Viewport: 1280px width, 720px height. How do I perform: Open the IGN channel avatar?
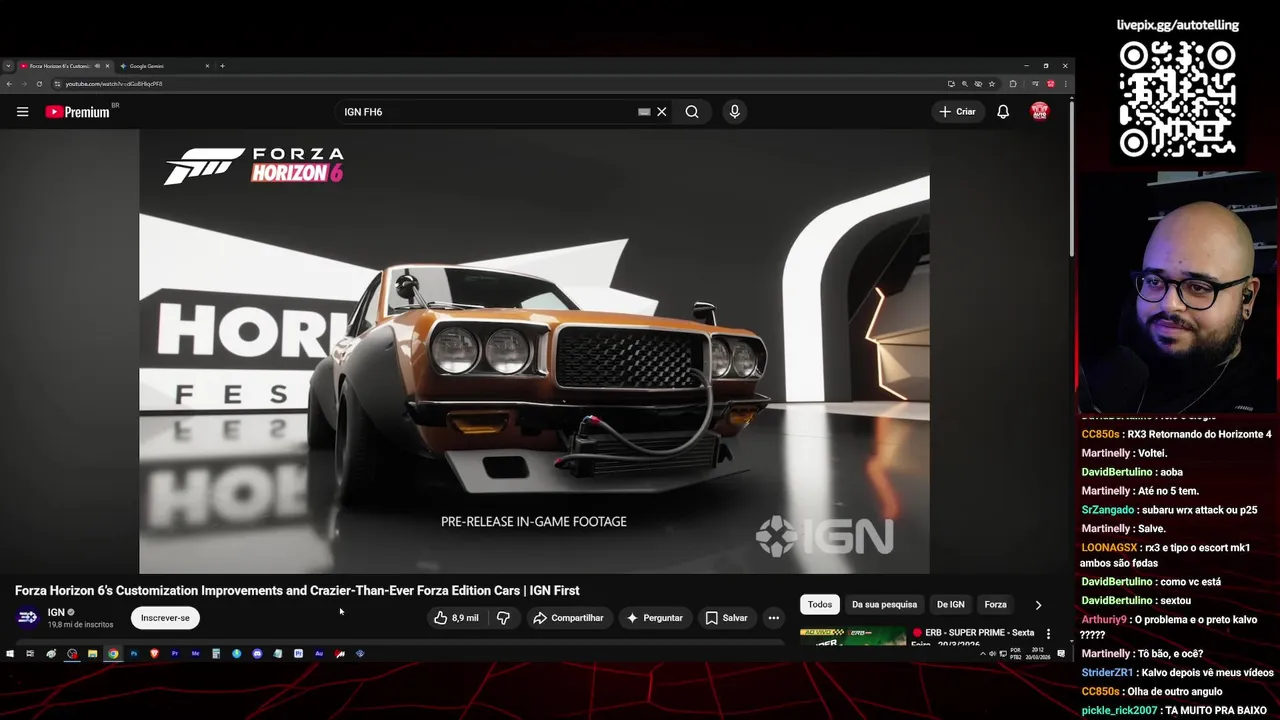[28, 618]
